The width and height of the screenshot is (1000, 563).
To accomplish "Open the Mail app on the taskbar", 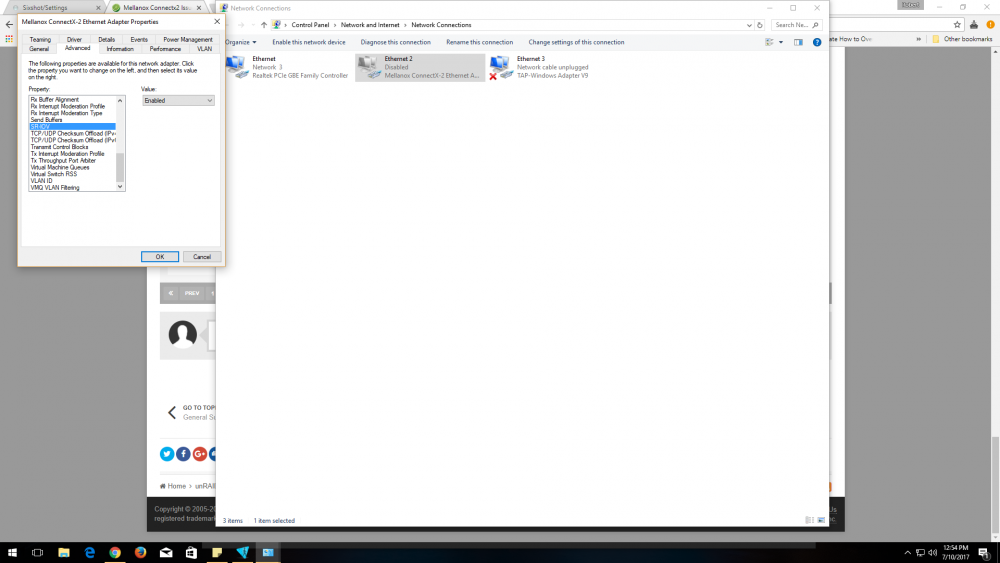I will (166, 552).
